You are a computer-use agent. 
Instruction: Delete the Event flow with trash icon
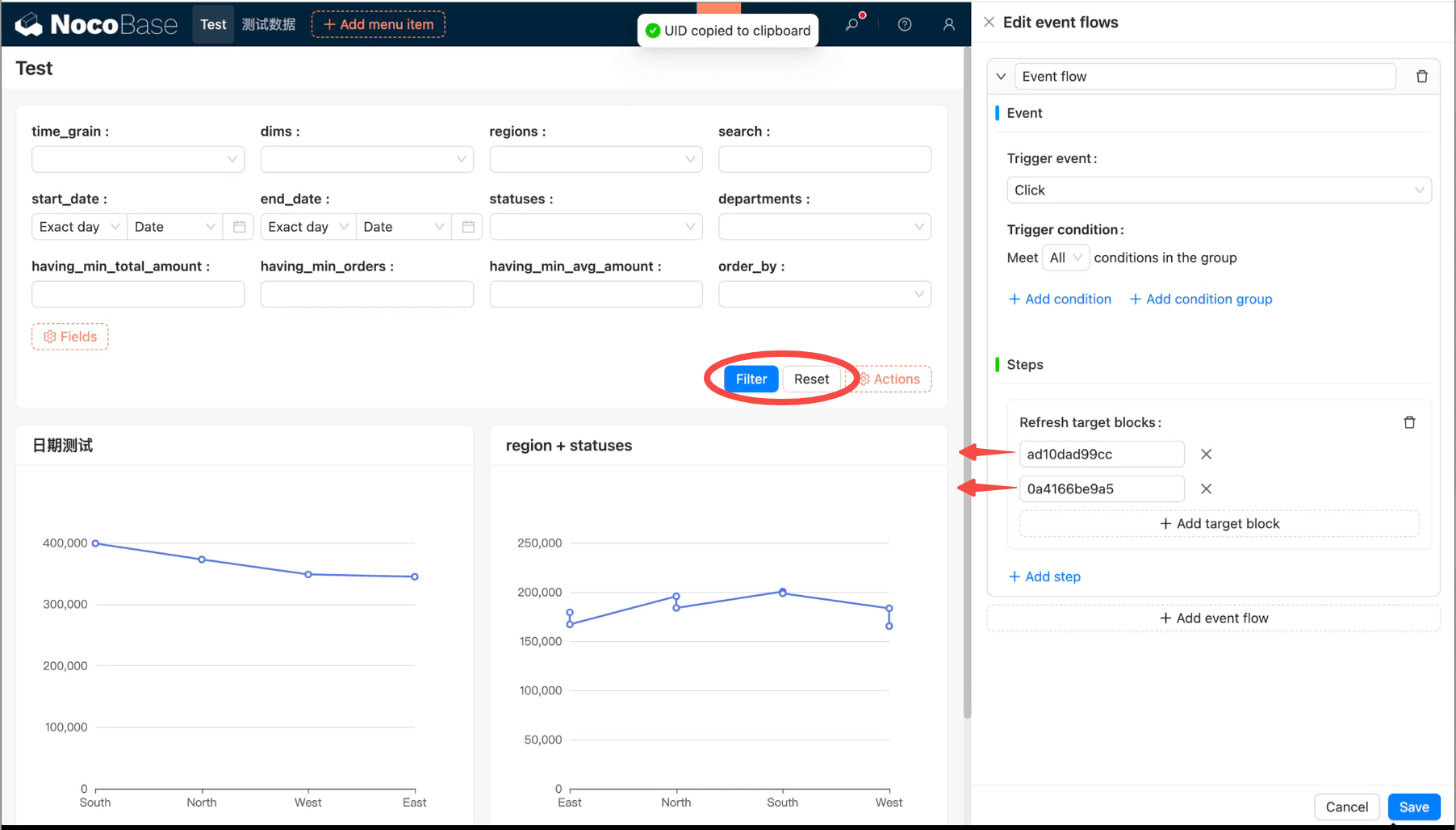pos(1421,77)
